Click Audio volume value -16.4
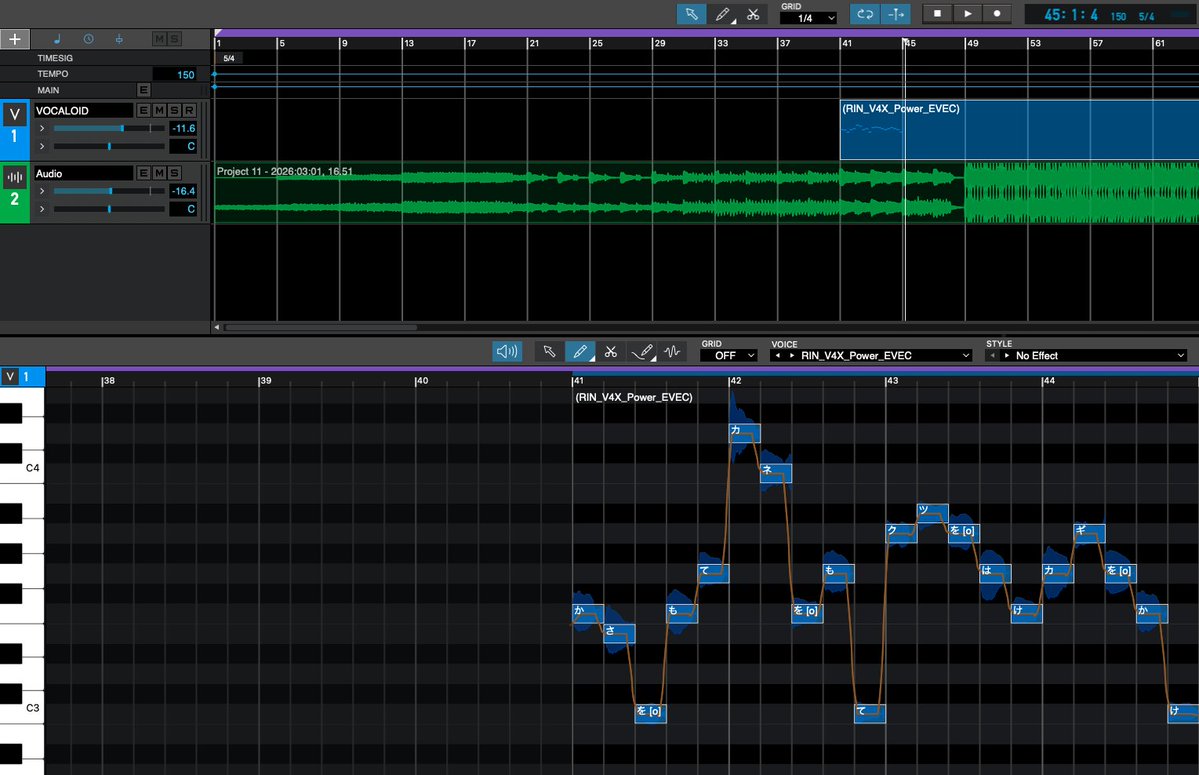Image resolution: width=1199 pixels, height=775 pixels. point(183,191)
